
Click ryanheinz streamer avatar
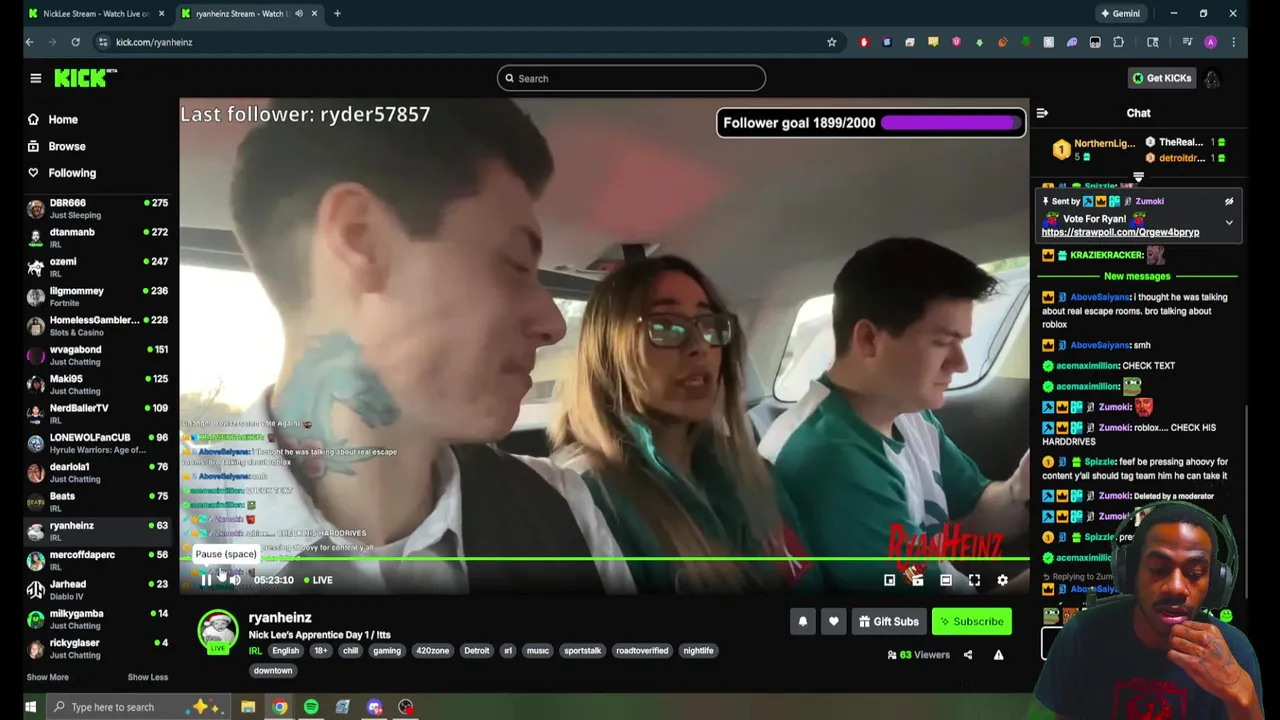click(218, 632)
